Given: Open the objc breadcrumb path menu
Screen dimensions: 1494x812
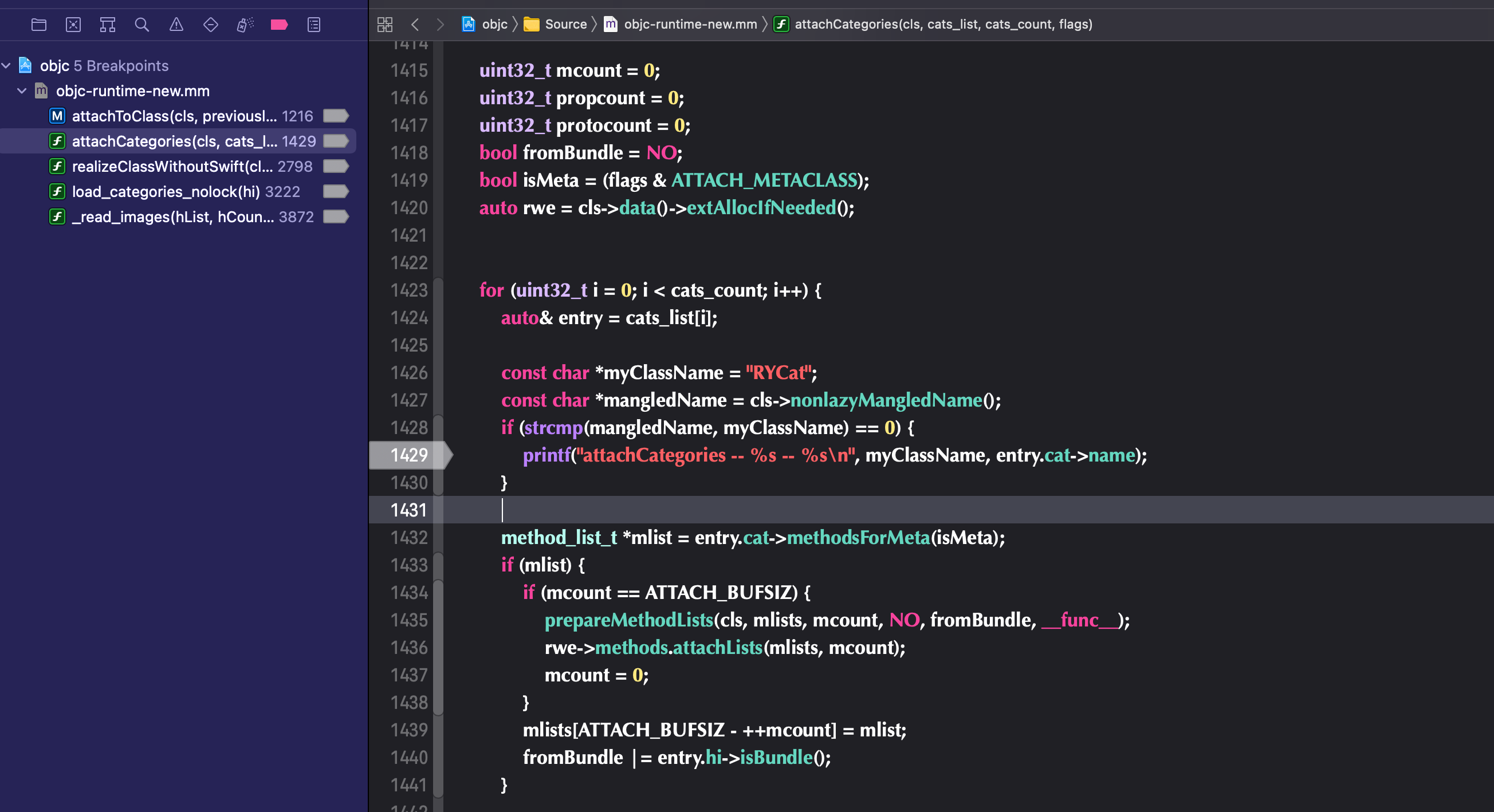Looking at the screenshot, I should click(494, 25).
